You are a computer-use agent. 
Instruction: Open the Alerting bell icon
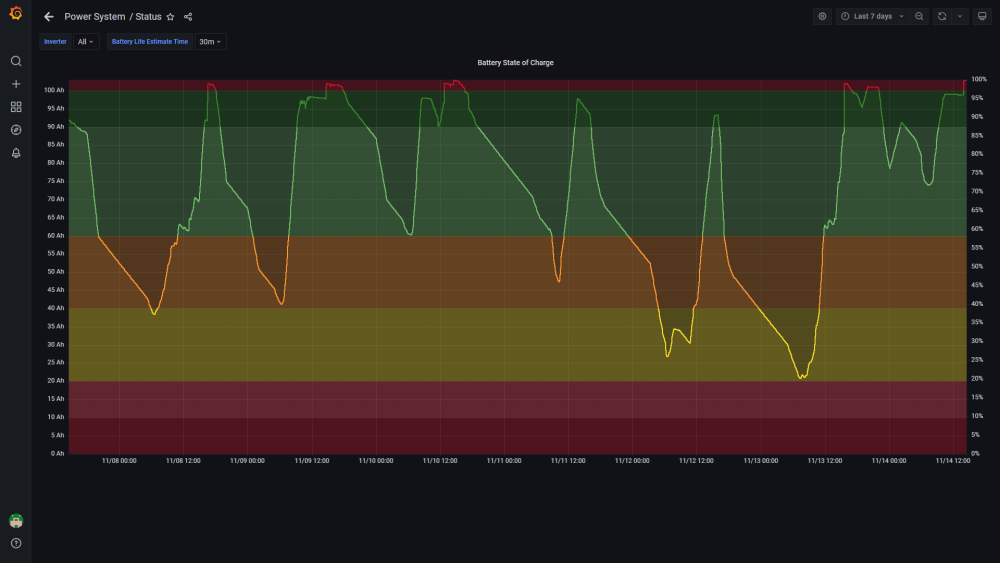pos(16,153)
